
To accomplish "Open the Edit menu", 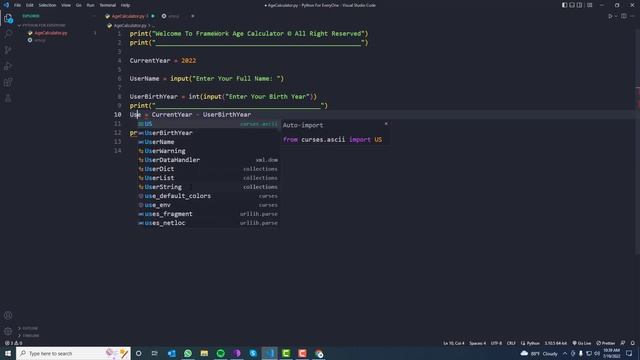I will (x=30, y=5).
